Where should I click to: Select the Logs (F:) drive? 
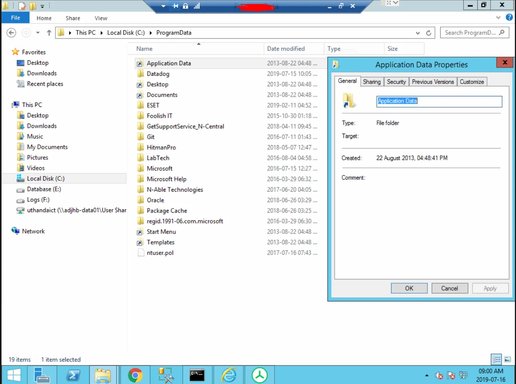pyautogui.click(x=38, y=200)
